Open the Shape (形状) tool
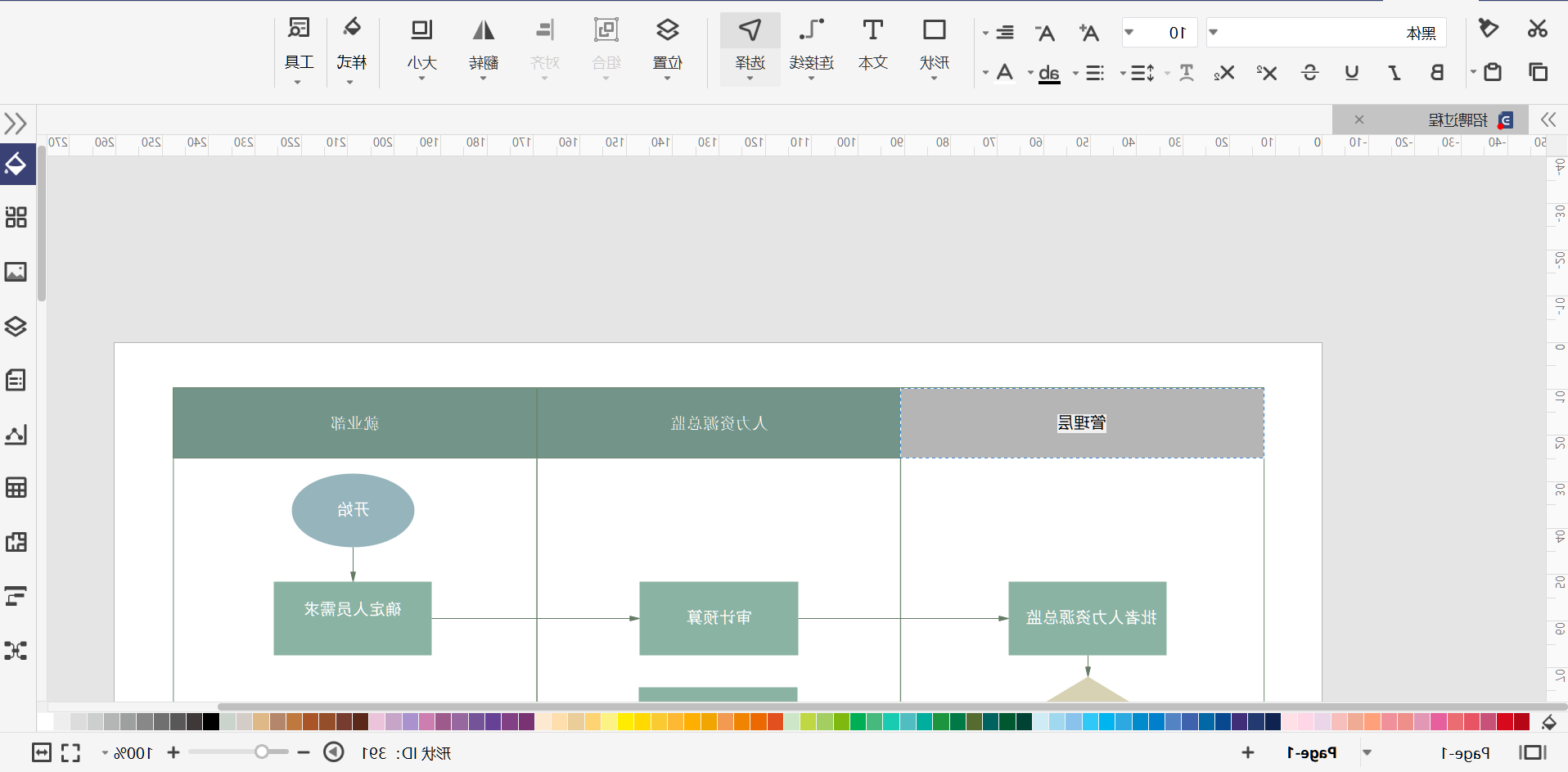Viewport: 1568px width, 772px height. click(934, 47)
